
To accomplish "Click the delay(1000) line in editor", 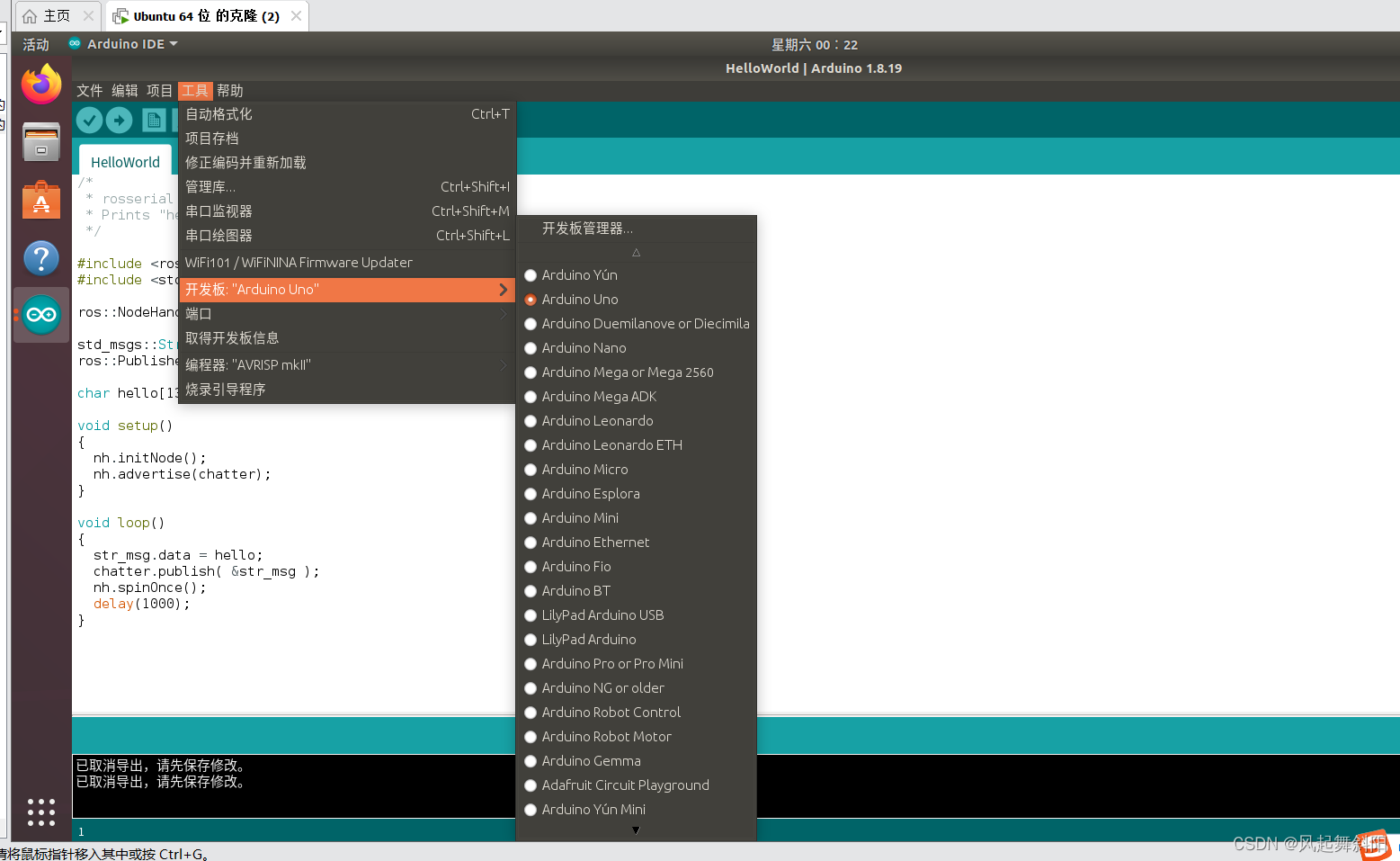I will (x=141, y=604).
